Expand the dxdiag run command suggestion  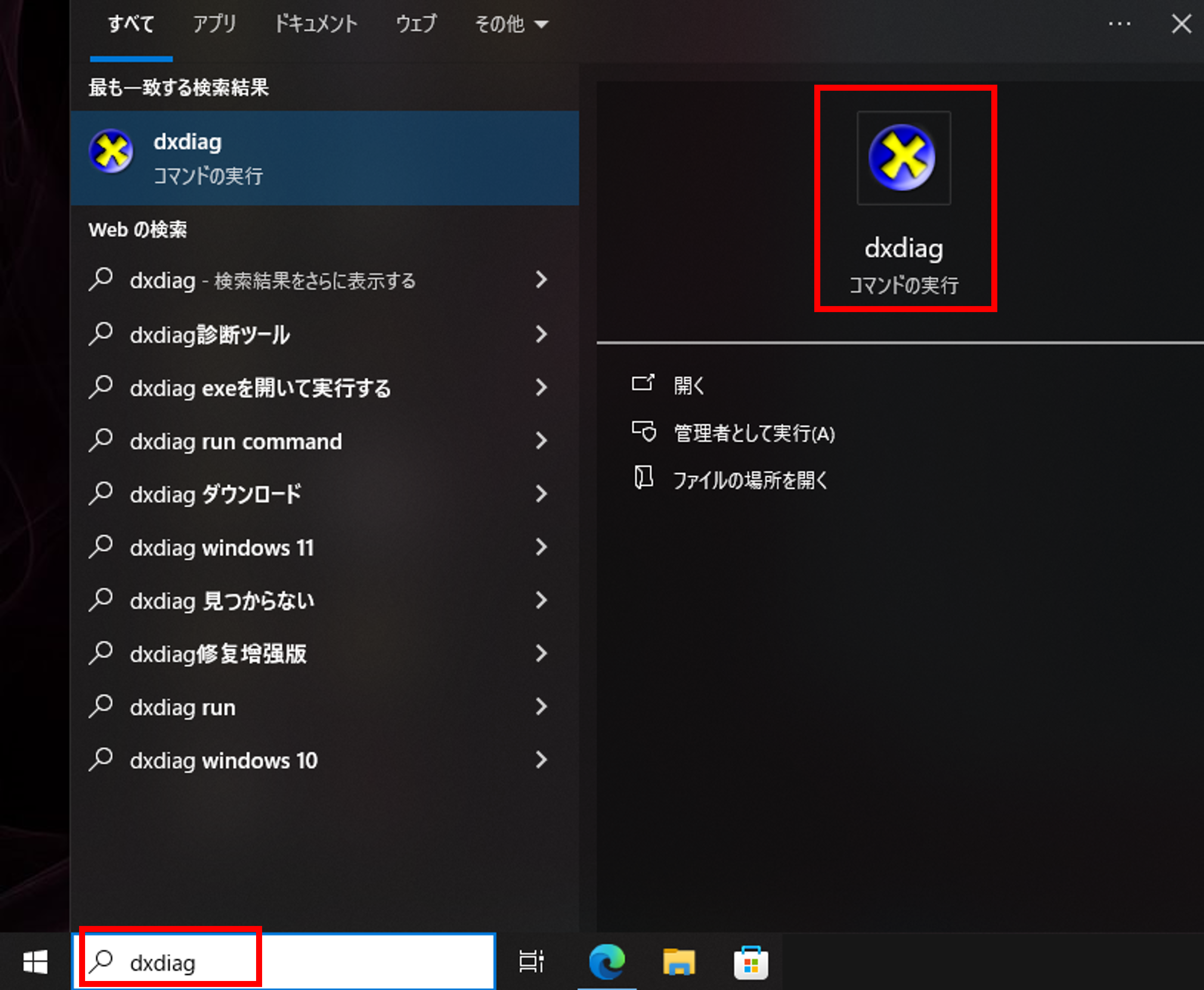(541, 441)
